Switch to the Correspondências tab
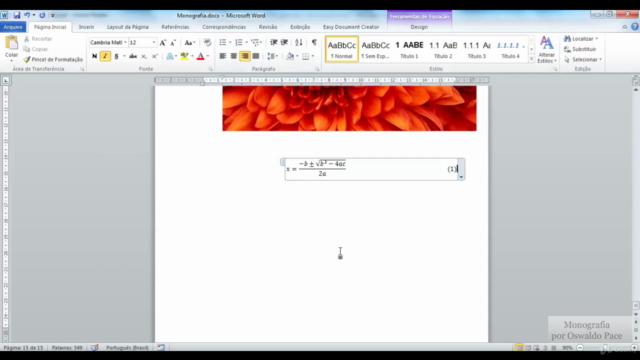Viewport: 640px width, 360px height. point(224,27)
